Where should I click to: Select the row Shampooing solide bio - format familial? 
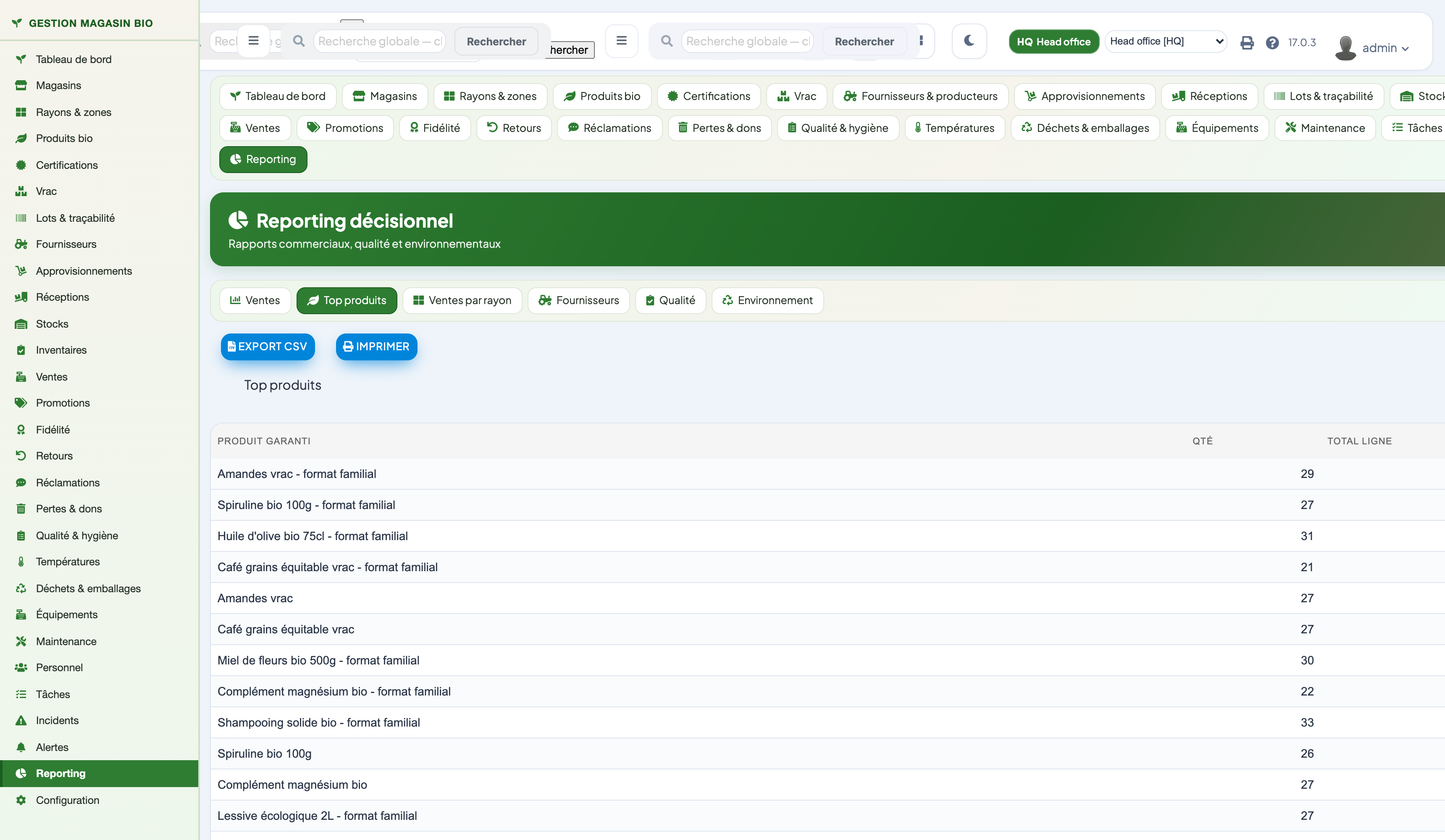point(828,722)
